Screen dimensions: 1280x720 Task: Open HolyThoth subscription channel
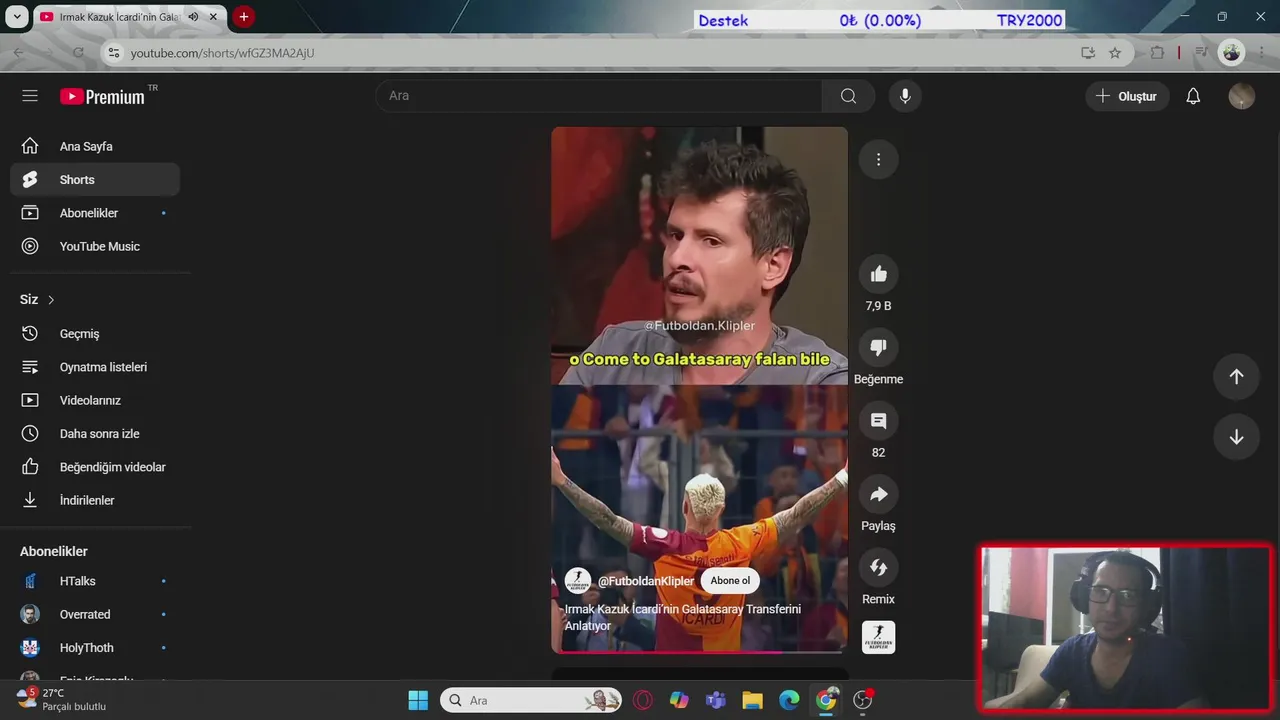pyautogui.click(x=95, y=648)
